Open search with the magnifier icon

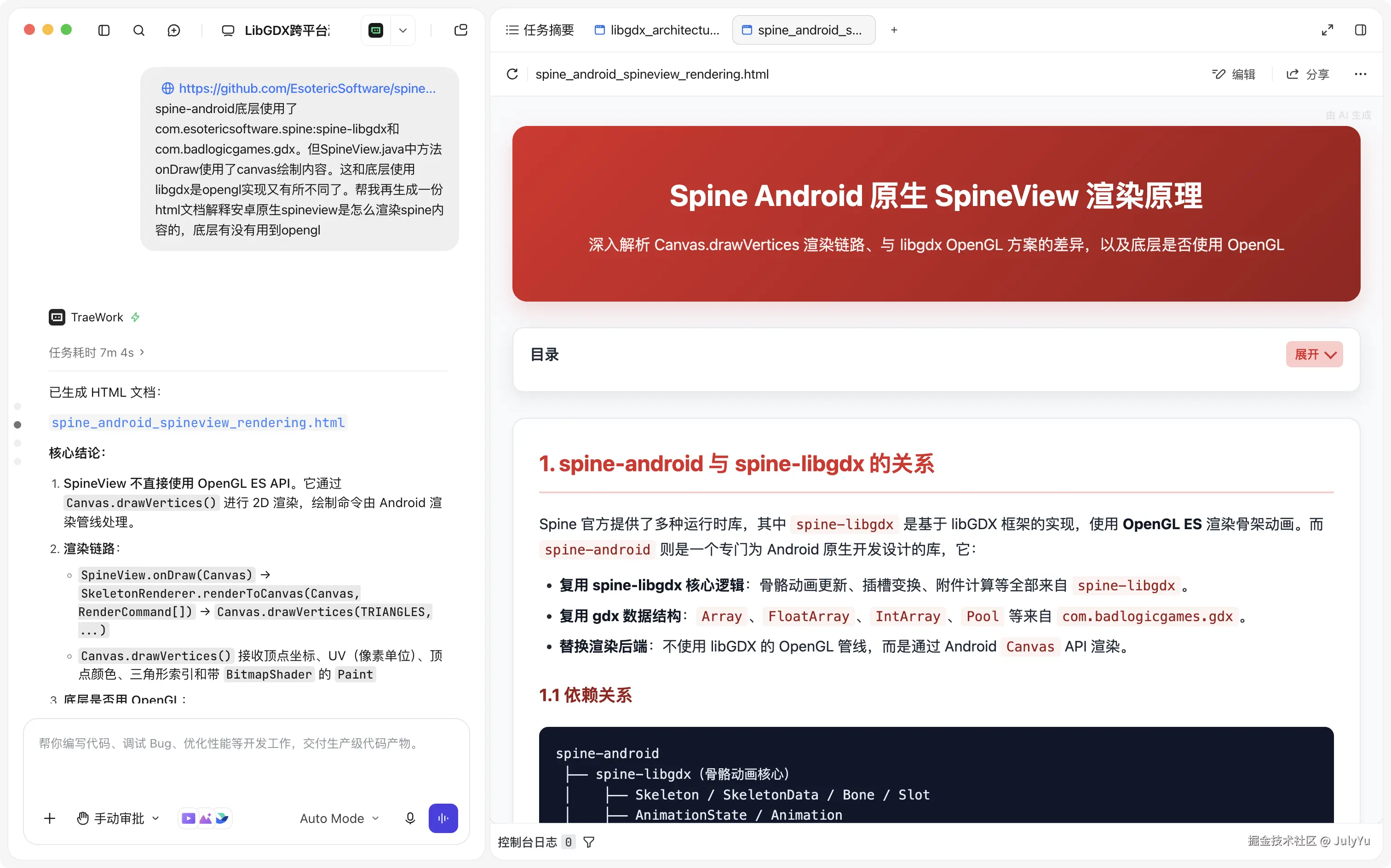[139, 30]
